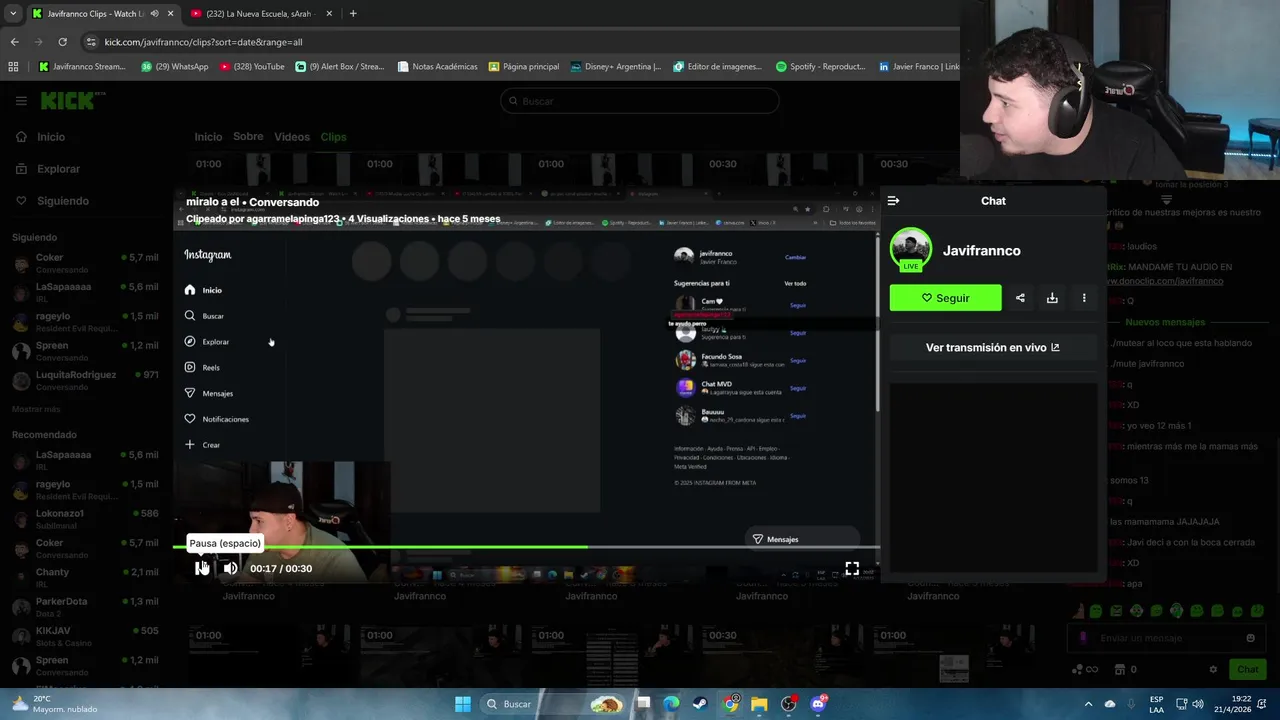
Task: Open Notas Académicas bookmark
Action: (x=437, y=67)
